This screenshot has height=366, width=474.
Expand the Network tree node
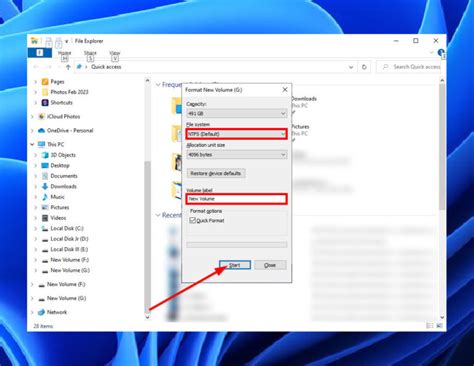point(32,312)
